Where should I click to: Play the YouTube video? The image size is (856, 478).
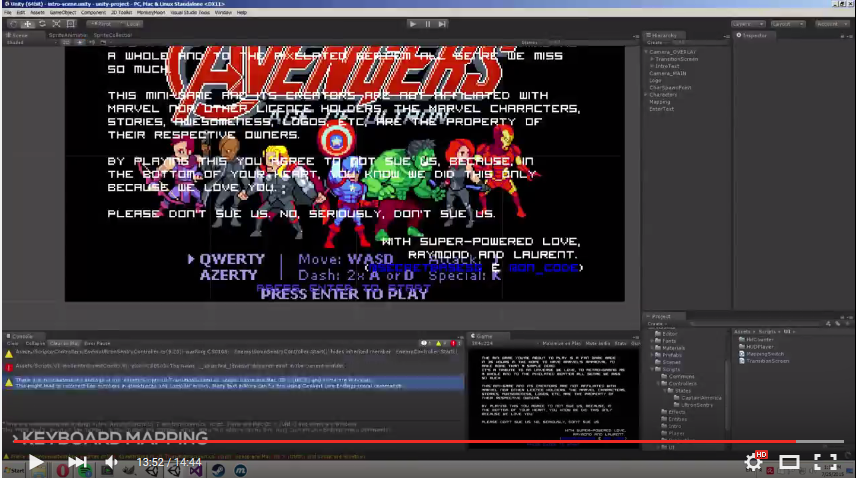point(35,462)
